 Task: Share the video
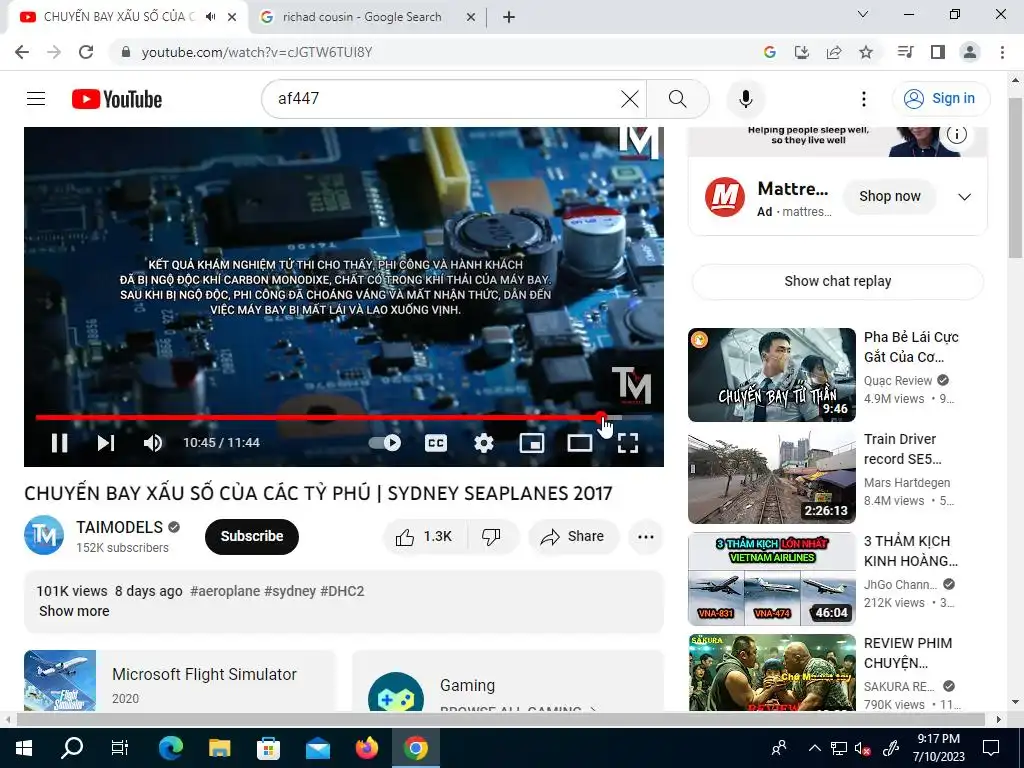(x=573, y=536)
